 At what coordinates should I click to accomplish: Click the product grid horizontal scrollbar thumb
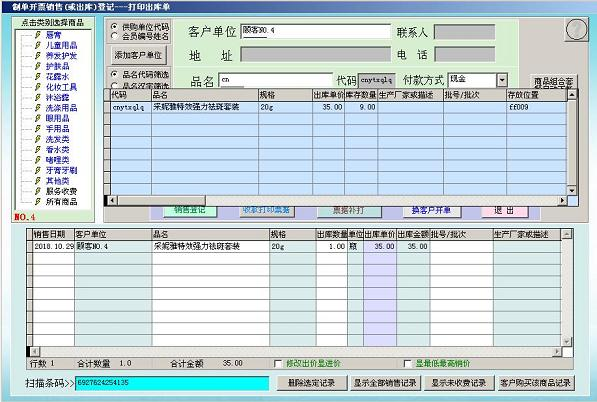(x=161, y=200)
